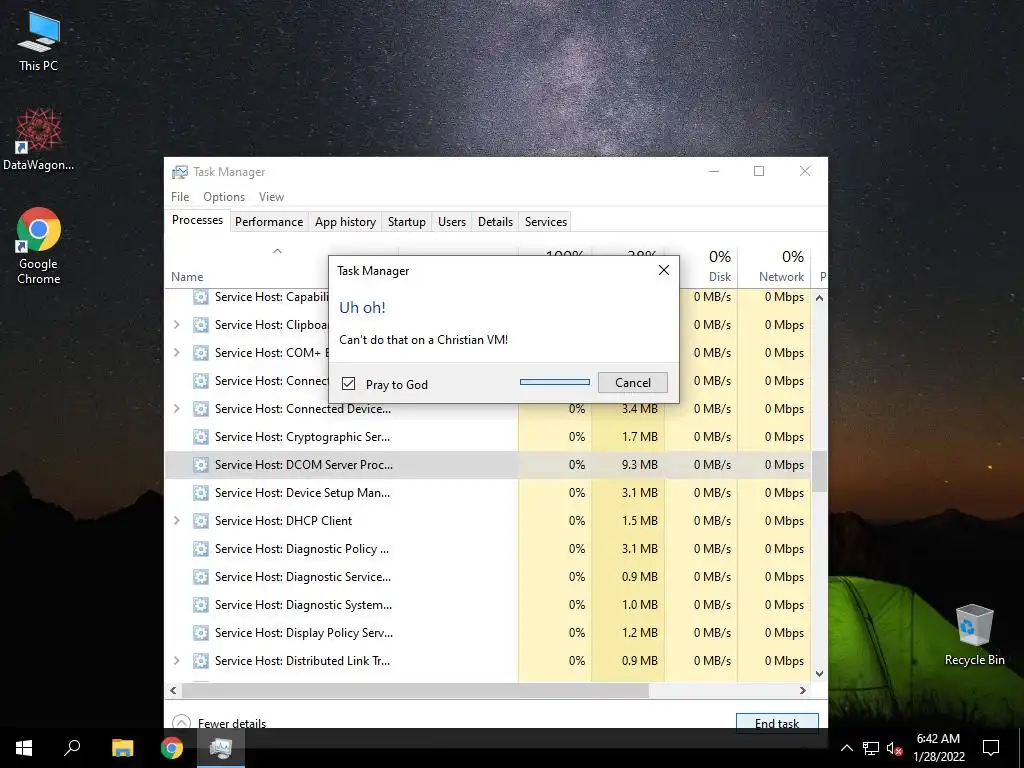This screenshot has width=1024, height=768.
Task: Open the View menu
Action: (271, 197)
